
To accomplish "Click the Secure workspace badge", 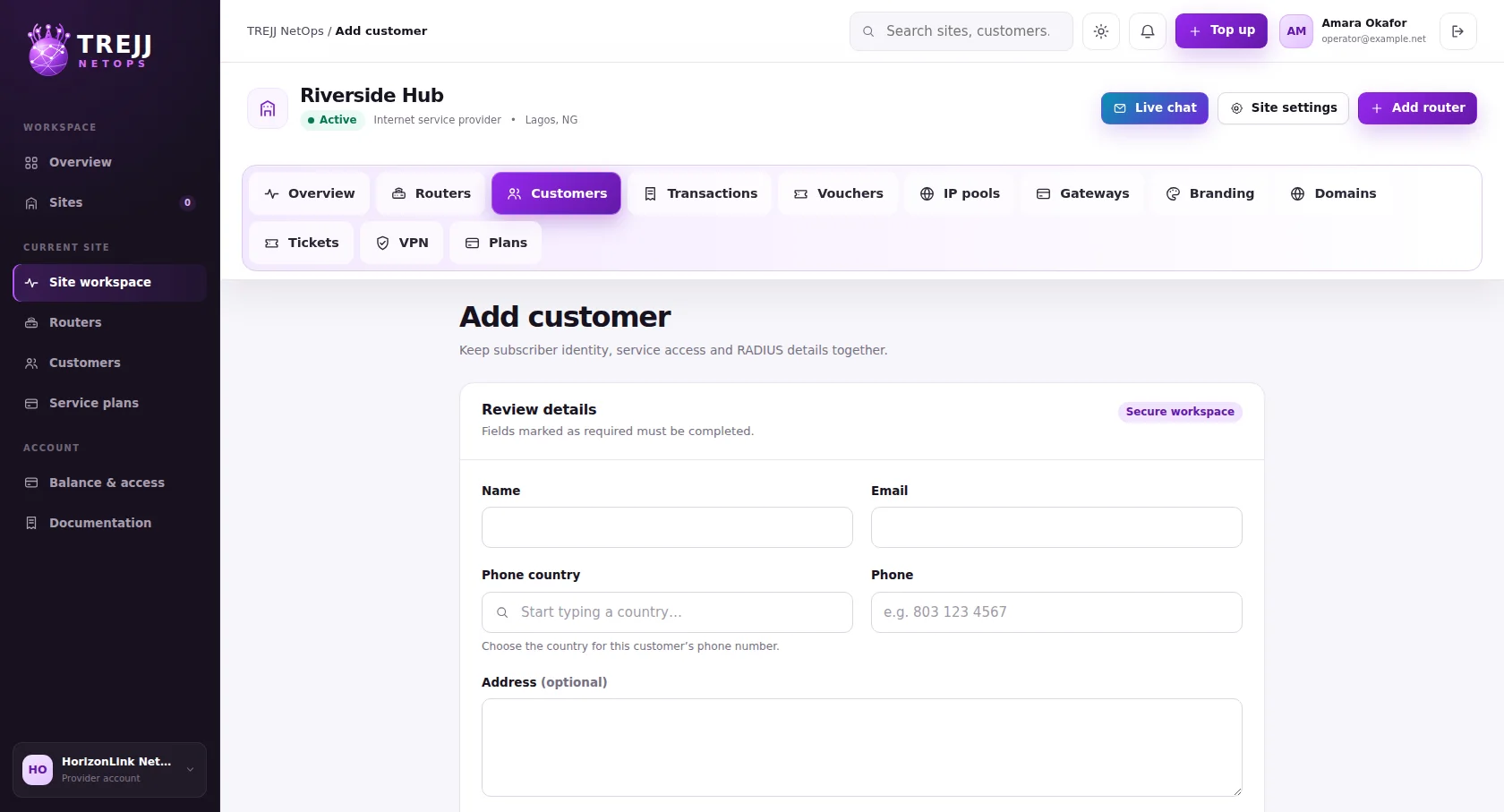I will (1180, 412).
